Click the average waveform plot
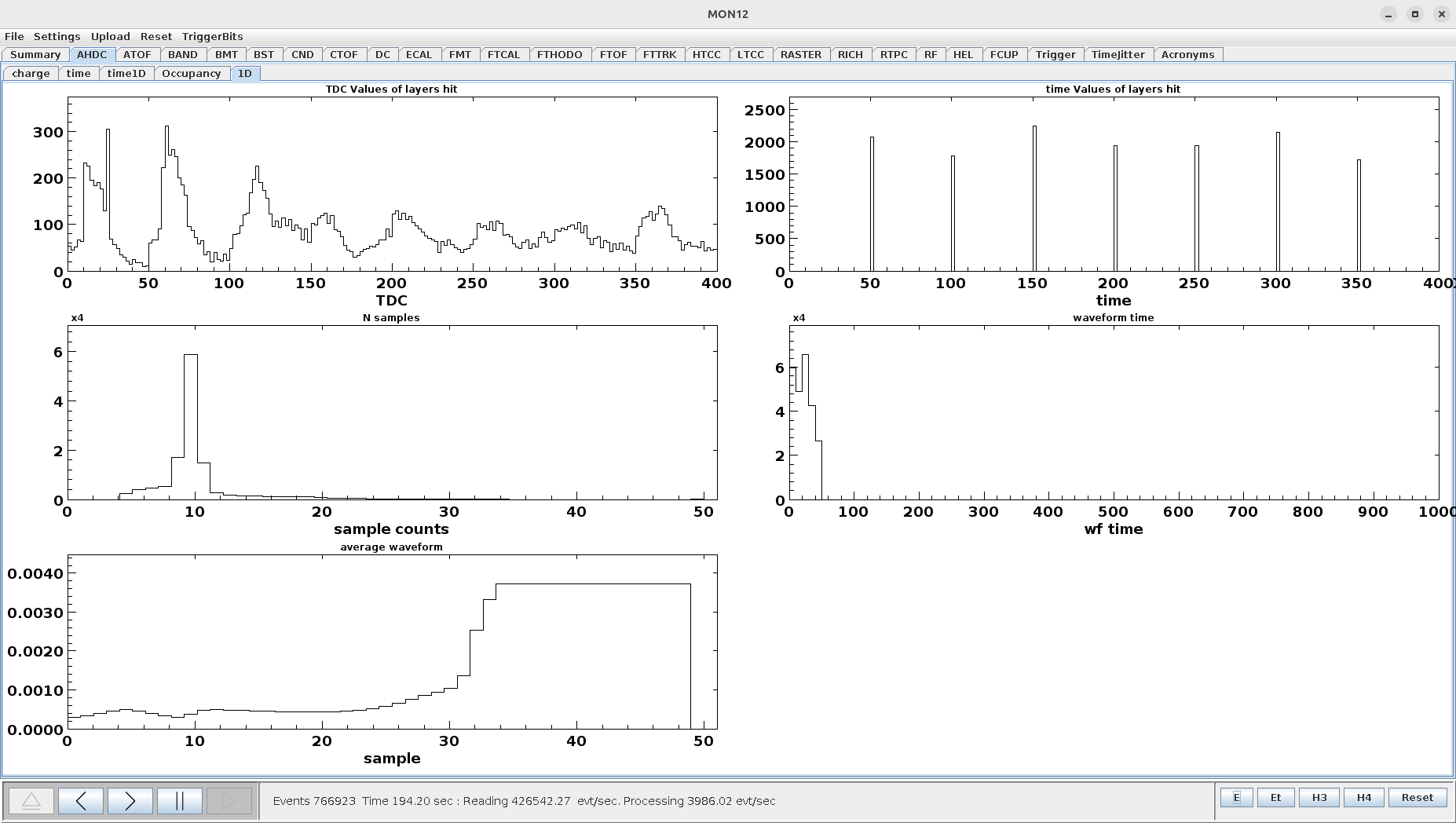 [x=392, y=642]
